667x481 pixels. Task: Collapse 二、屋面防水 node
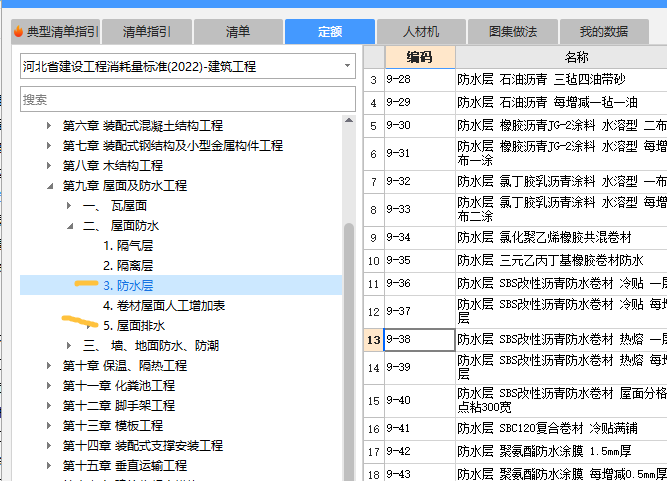70,226
